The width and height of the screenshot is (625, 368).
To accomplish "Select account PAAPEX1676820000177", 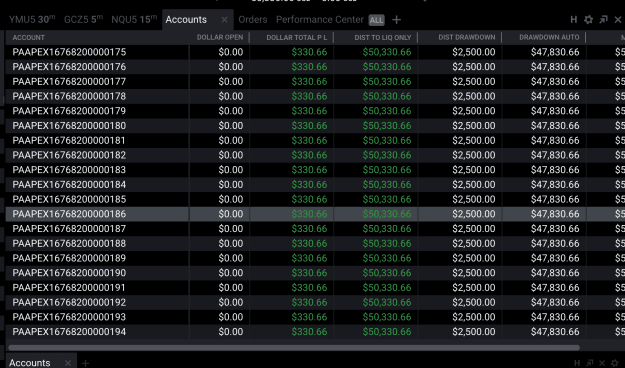I will (x=69, y=81).
